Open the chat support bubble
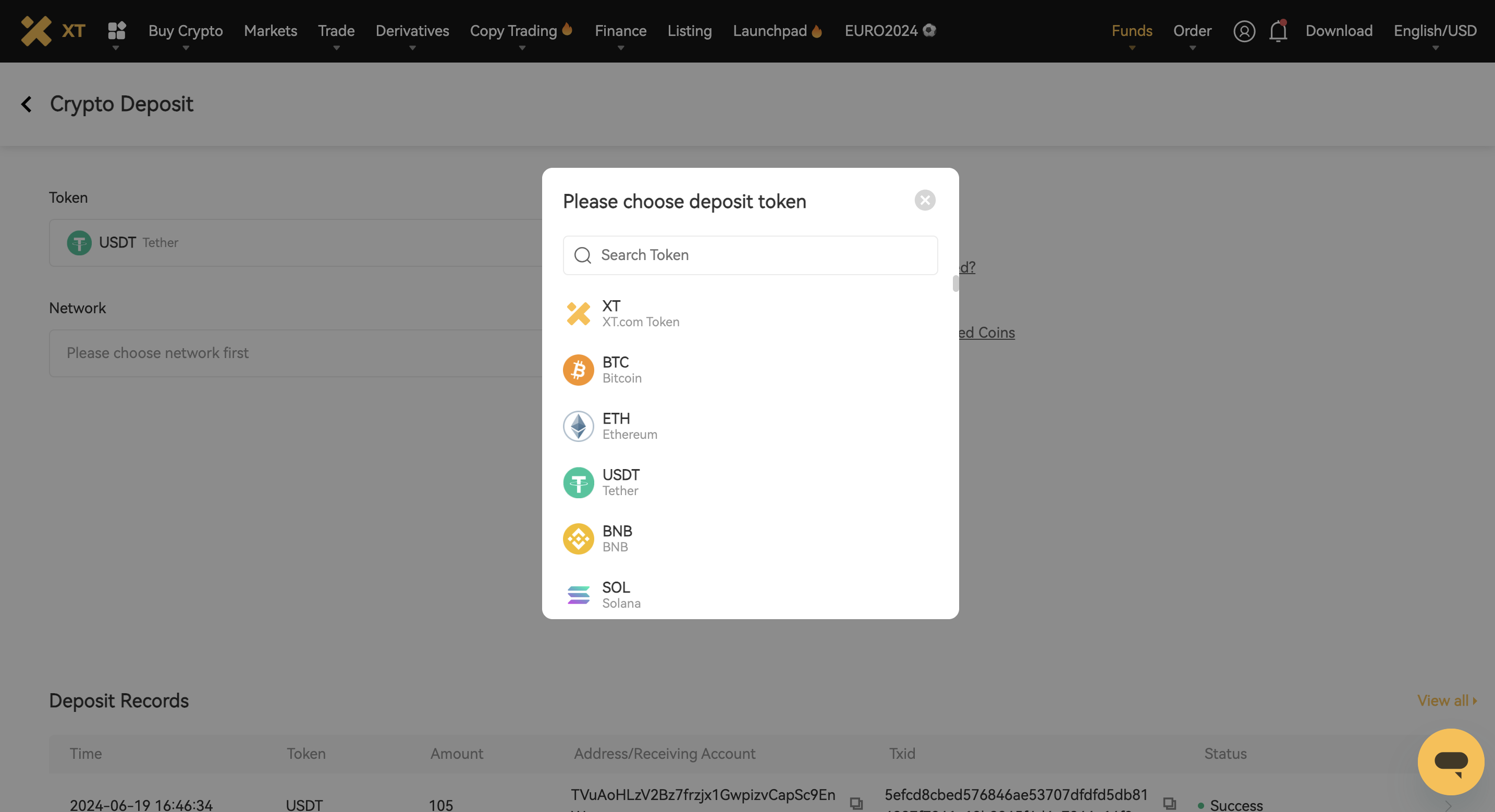The width and height of the screenshot is (1495, 812). pos(1450,761)
